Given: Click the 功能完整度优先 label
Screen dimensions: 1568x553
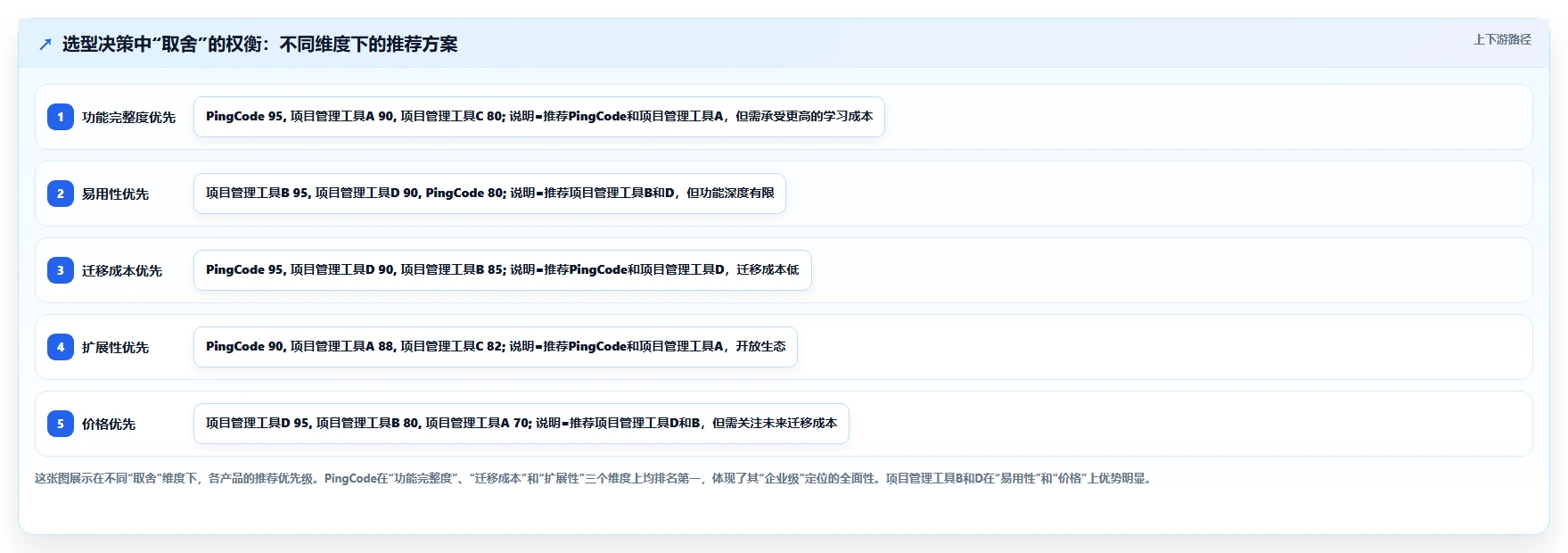Looking at the screenshot, I should (x=128, y=117).
